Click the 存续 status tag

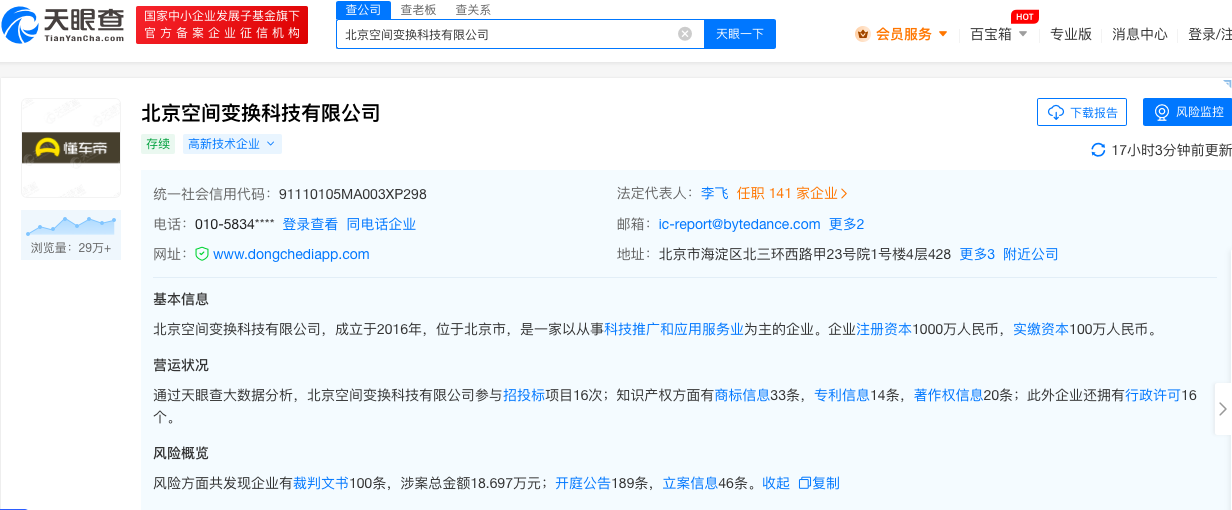coord(159,144)
